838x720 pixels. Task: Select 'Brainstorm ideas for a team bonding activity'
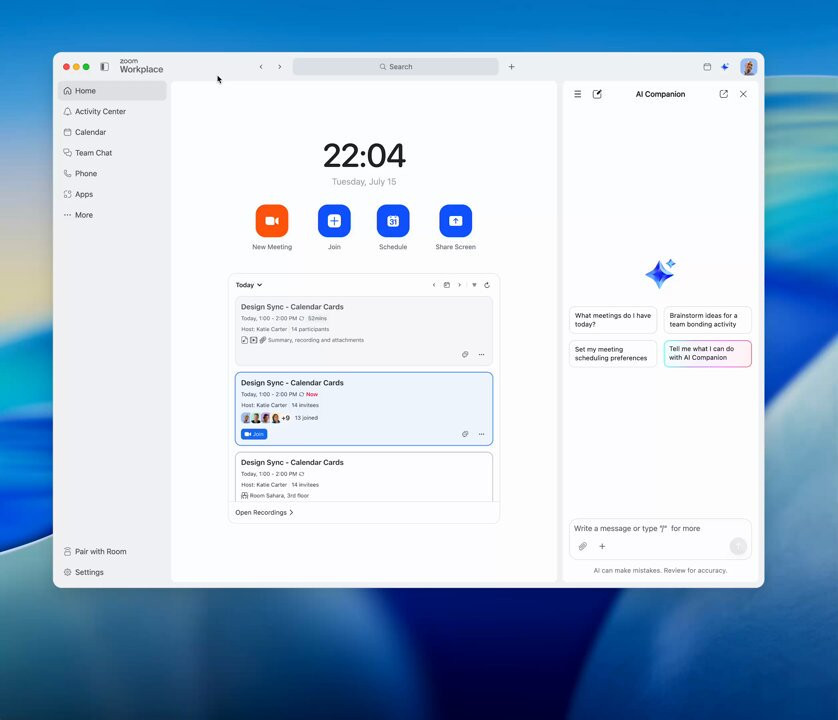click(707, 320)
